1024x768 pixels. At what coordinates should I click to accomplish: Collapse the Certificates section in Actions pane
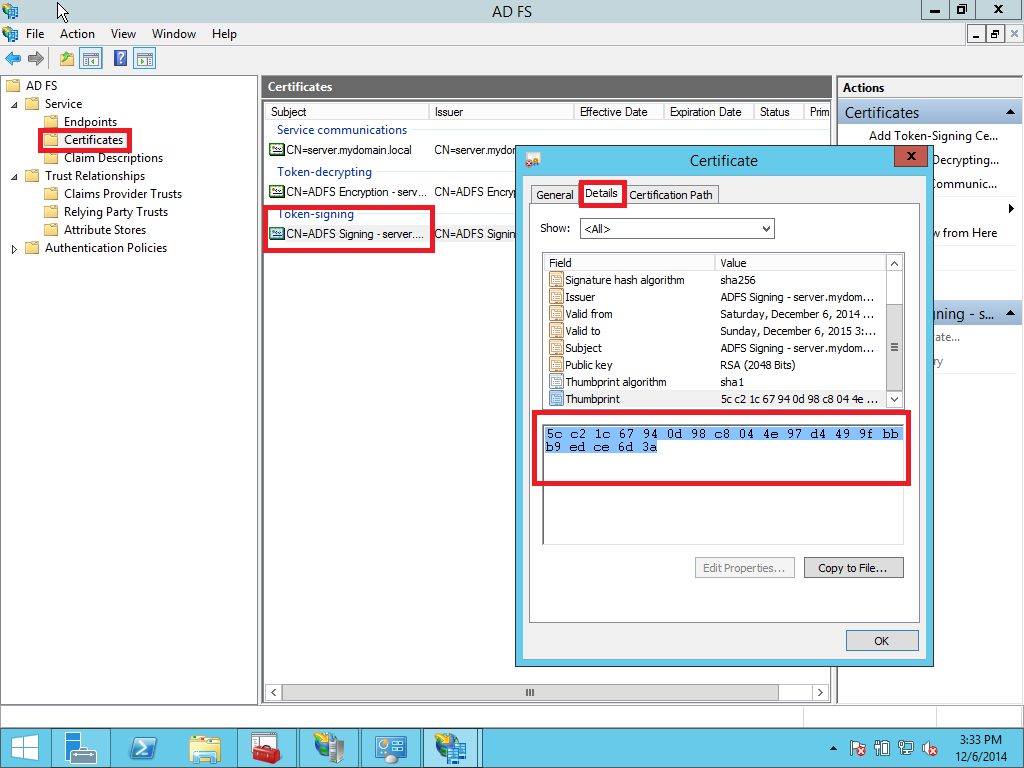(x=1010, y=112)
